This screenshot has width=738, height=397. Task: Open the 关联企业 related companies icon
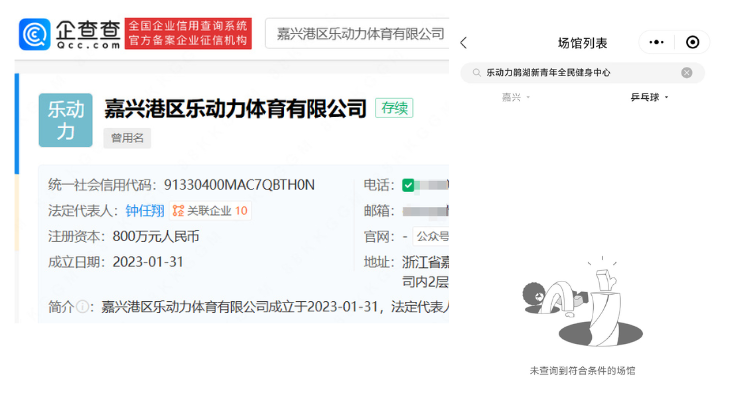tap(178, 211)
